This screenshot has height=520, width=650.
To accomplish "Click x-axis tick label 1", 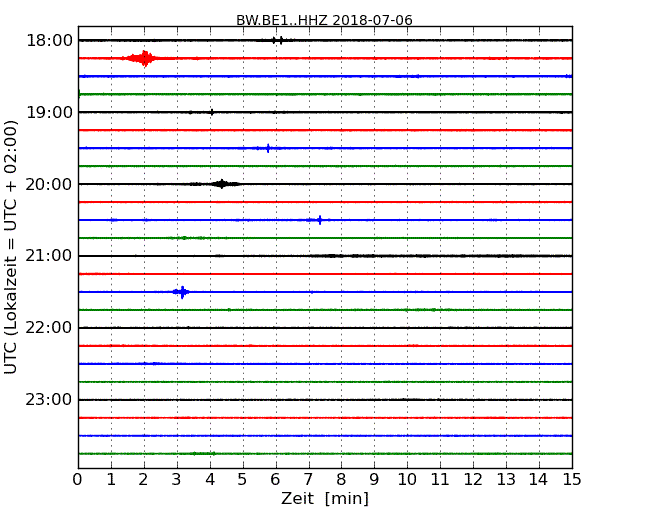I will pos(111,479).
